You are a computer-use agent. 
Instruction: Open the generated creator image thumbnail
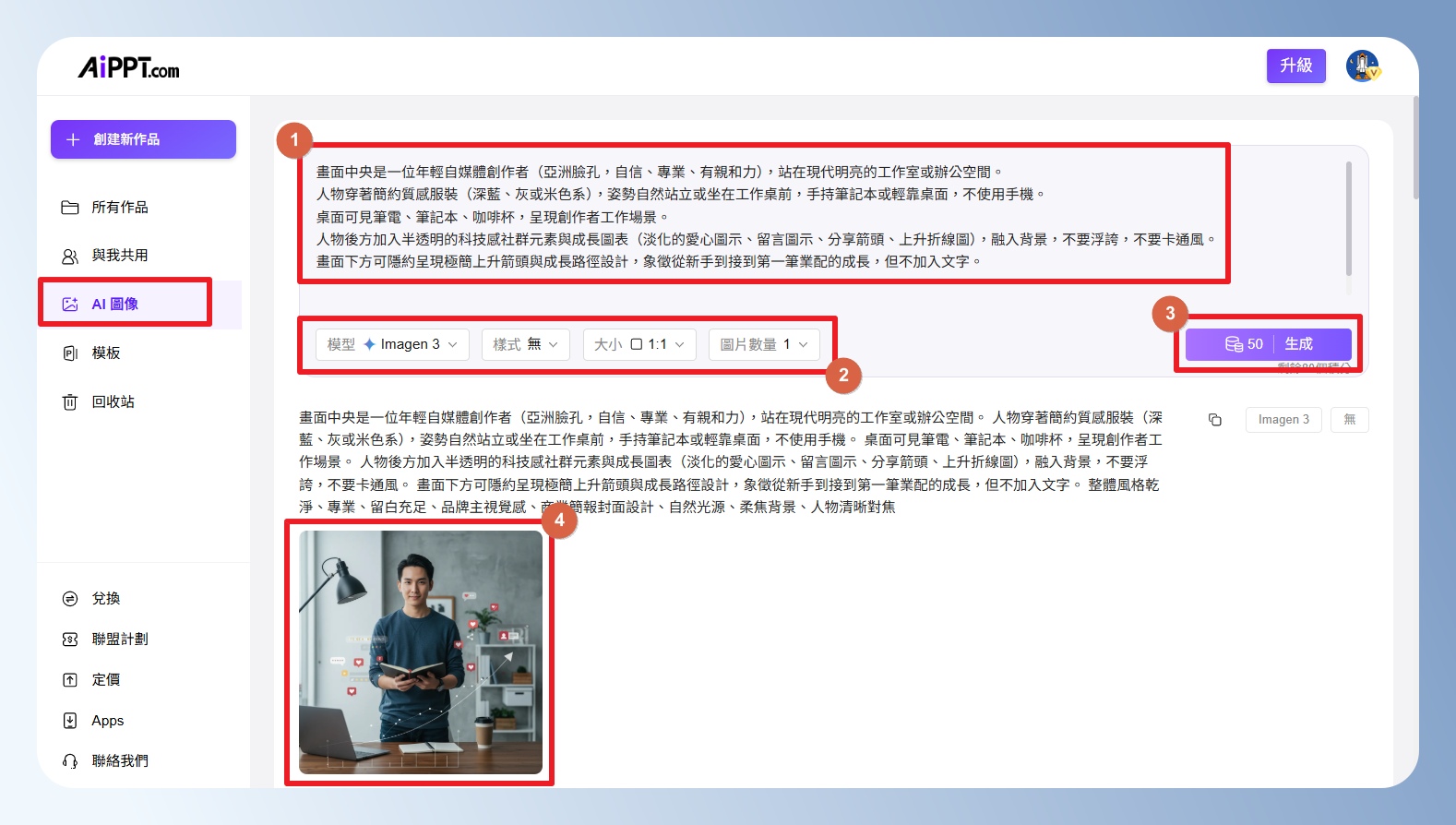point(421,652)
